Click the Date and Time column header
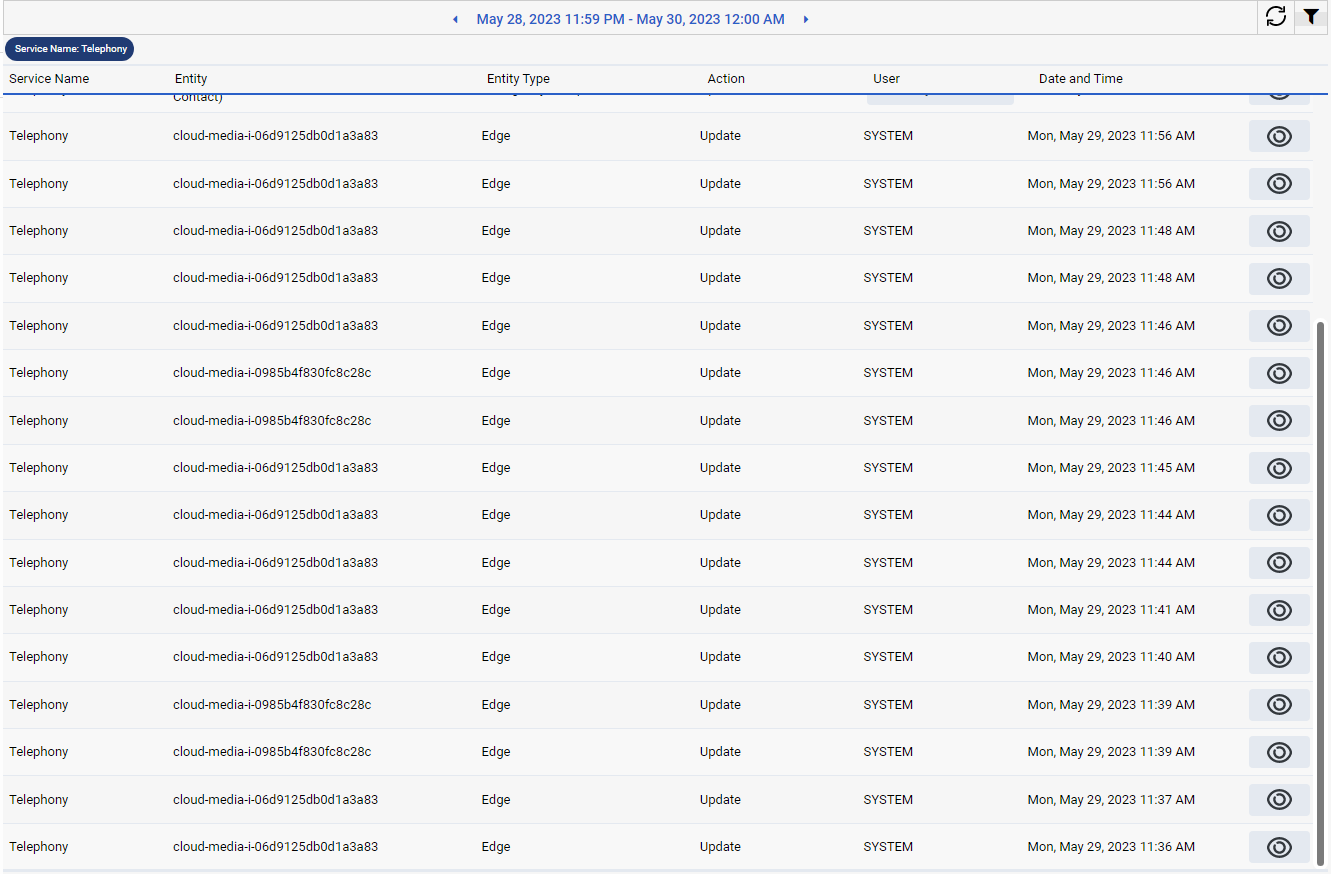 [x=1080, y=79]
